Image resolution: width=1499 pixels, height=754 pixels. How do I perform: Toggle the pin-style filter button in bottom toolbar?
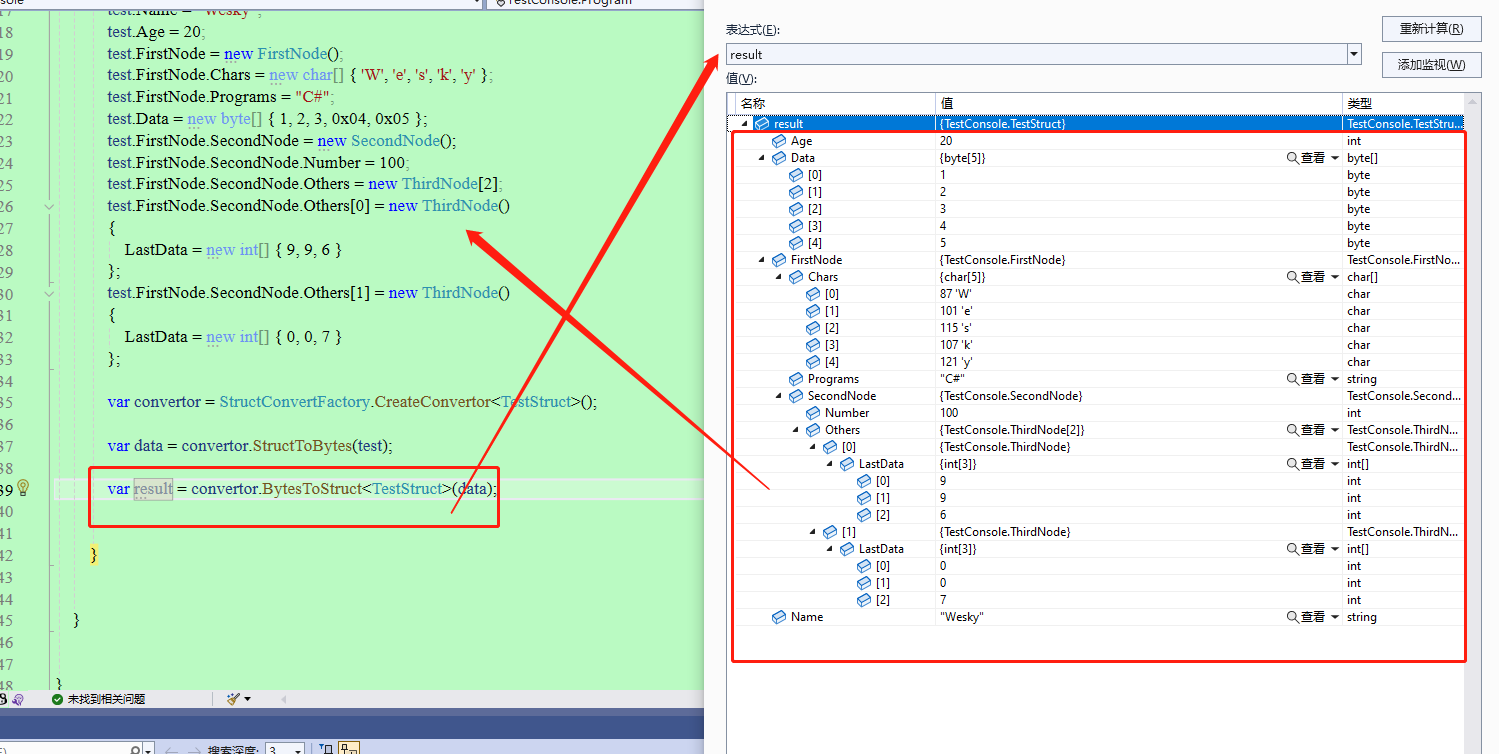[325, 749]
